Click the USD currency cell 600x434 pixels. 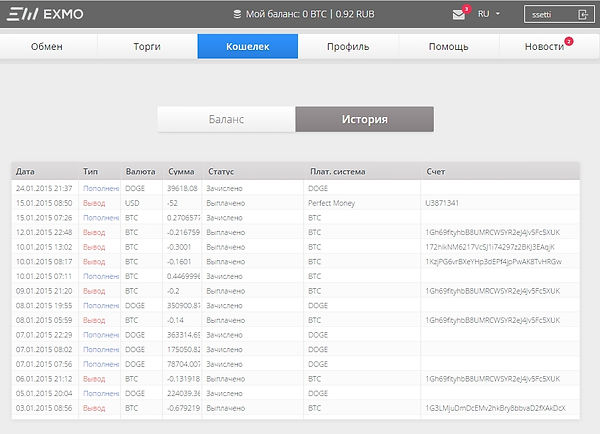[x=132, y=203]
